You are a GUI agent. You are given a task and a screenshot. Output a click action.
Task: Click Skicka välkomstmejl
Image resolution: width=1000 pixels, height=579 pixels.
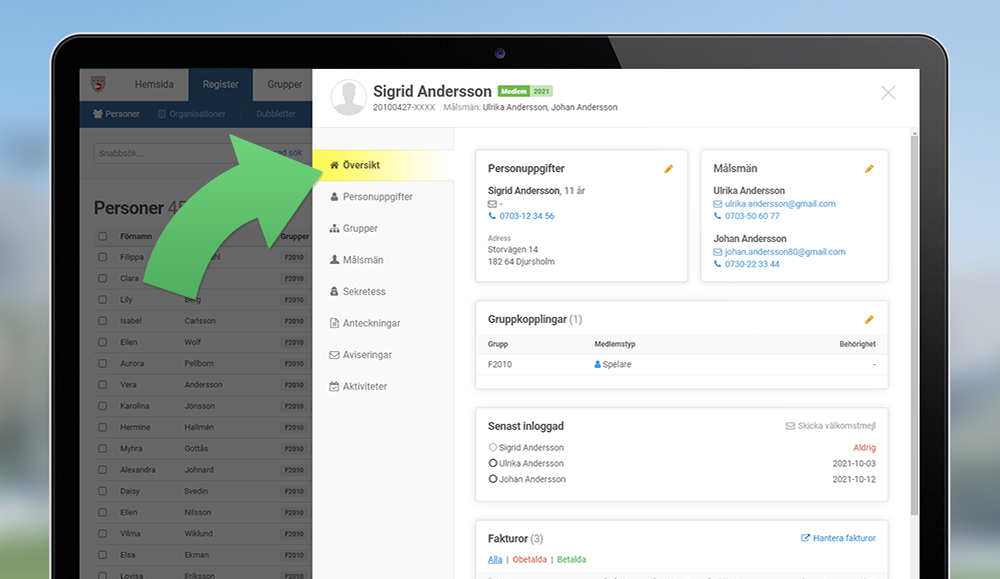click(x=830, y=425)
